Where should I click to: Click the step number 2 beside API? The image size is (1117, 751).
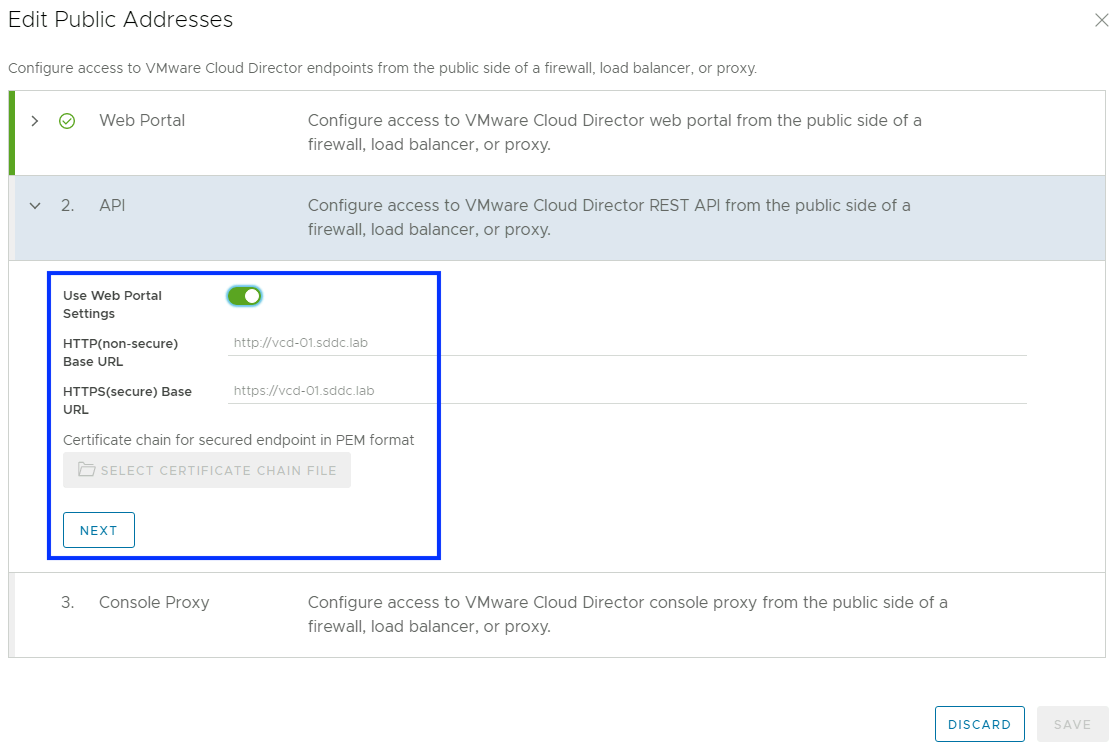click(x=67, y=206)
